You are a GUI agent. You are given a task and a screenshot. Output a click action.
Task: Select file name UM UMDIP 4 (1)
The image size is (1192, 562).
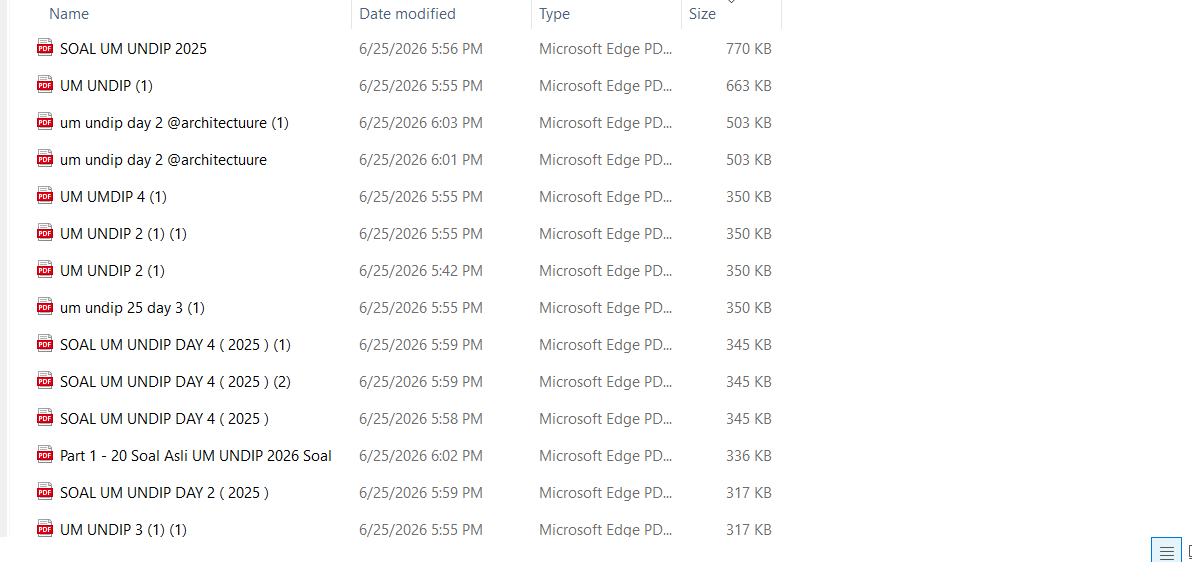(113, 197)
